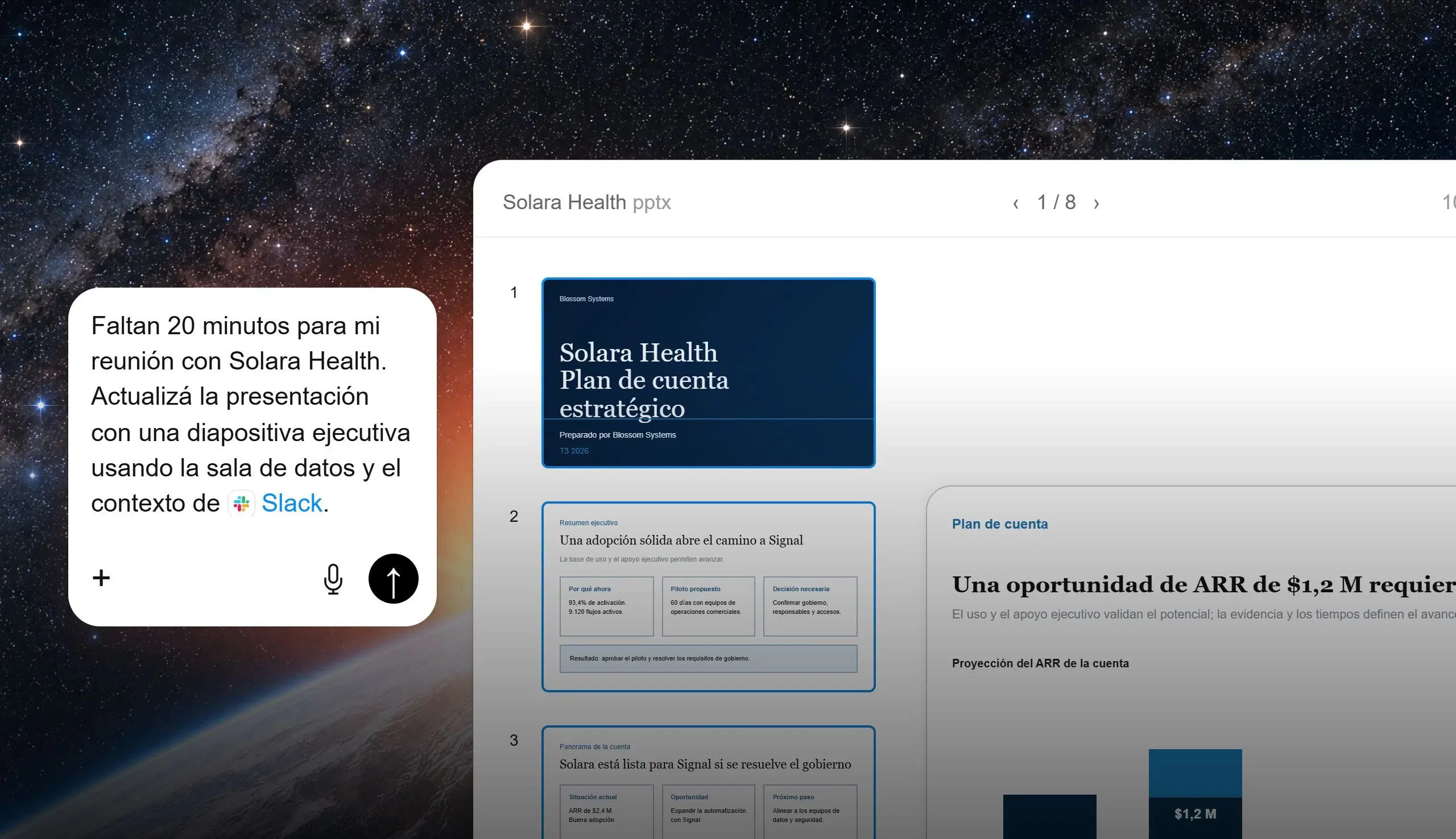This screenshot has width=1456, height=839.
Task: Select slide 2 thumbnail Resumen ejecutivo
Action: (709, 596)
